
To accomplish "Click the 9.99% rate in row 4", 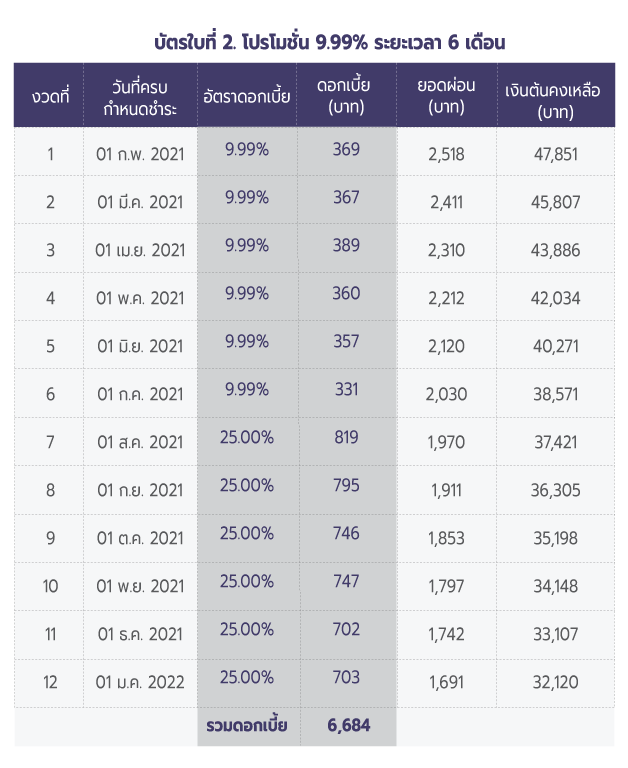I will [247, 293].
